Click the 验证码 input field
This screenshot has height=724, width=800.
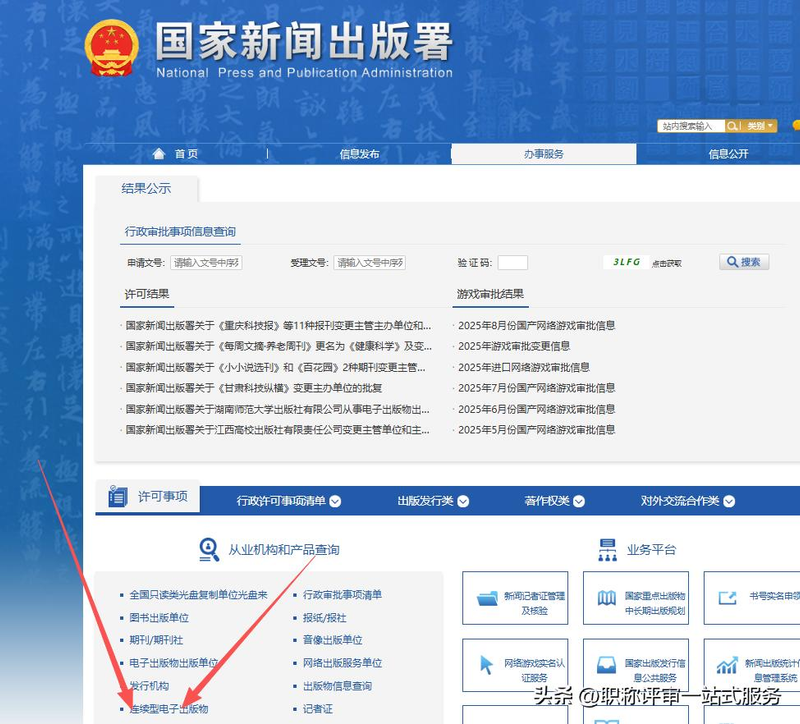click(x=513, y=262)
